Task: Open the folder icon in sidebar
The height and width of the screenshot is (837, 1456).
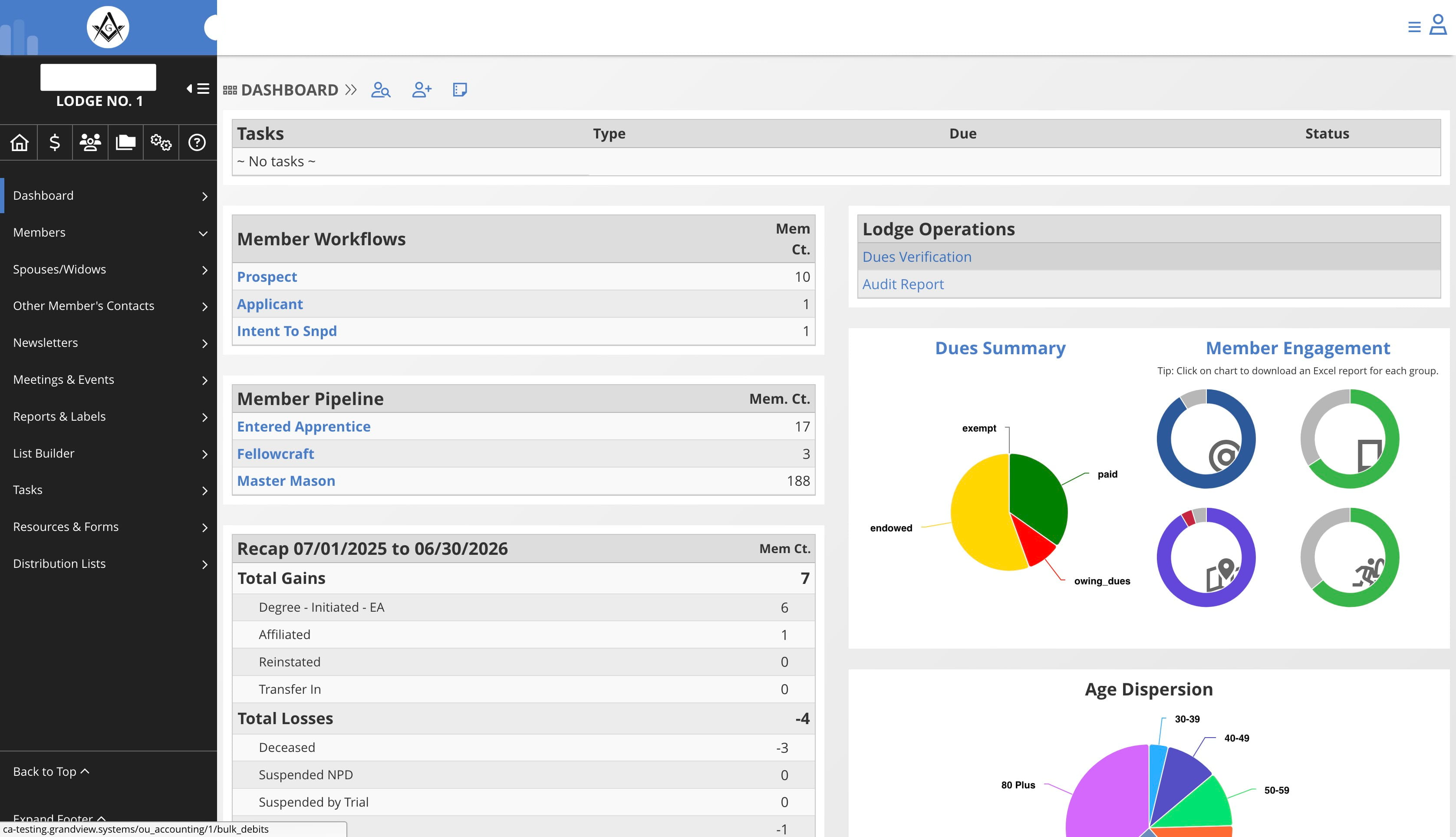Action: point(125,142)
